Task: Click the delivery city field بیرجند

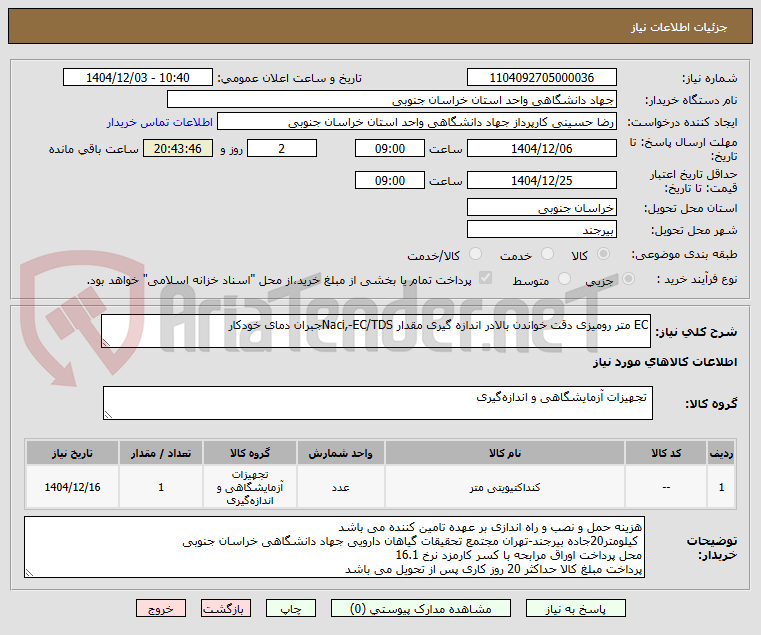Action: pos(542,230)
